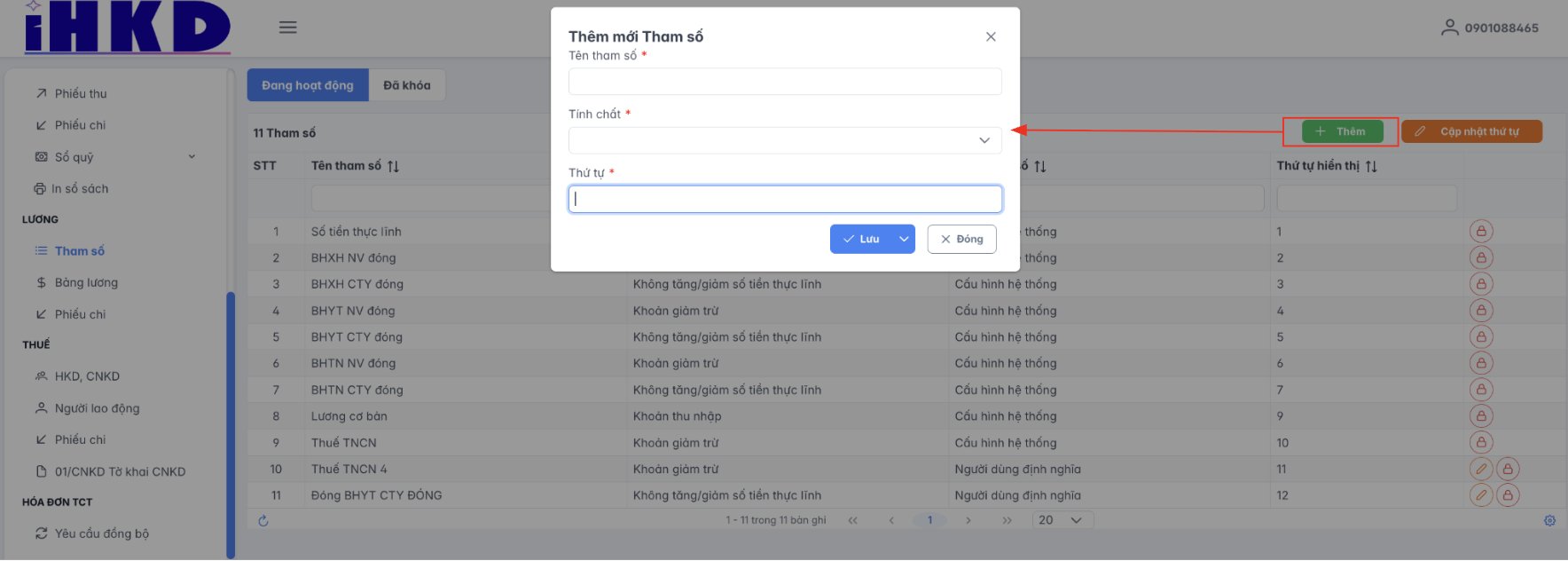The width and height of the screenshot is (1568, 561).
Task: Click lock icon for Đóng BHYT CTY ĐÓNG row
Action: click(x=1508, y=495)
